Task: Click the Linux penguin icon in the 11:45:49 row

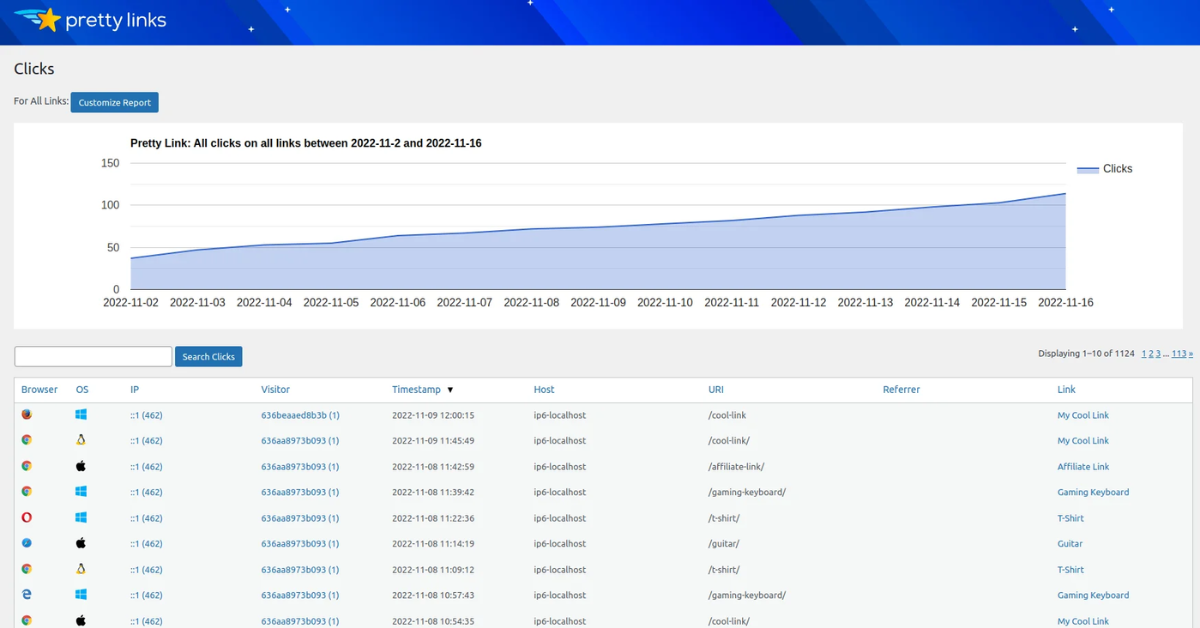Action: click(x=81, y=441)
